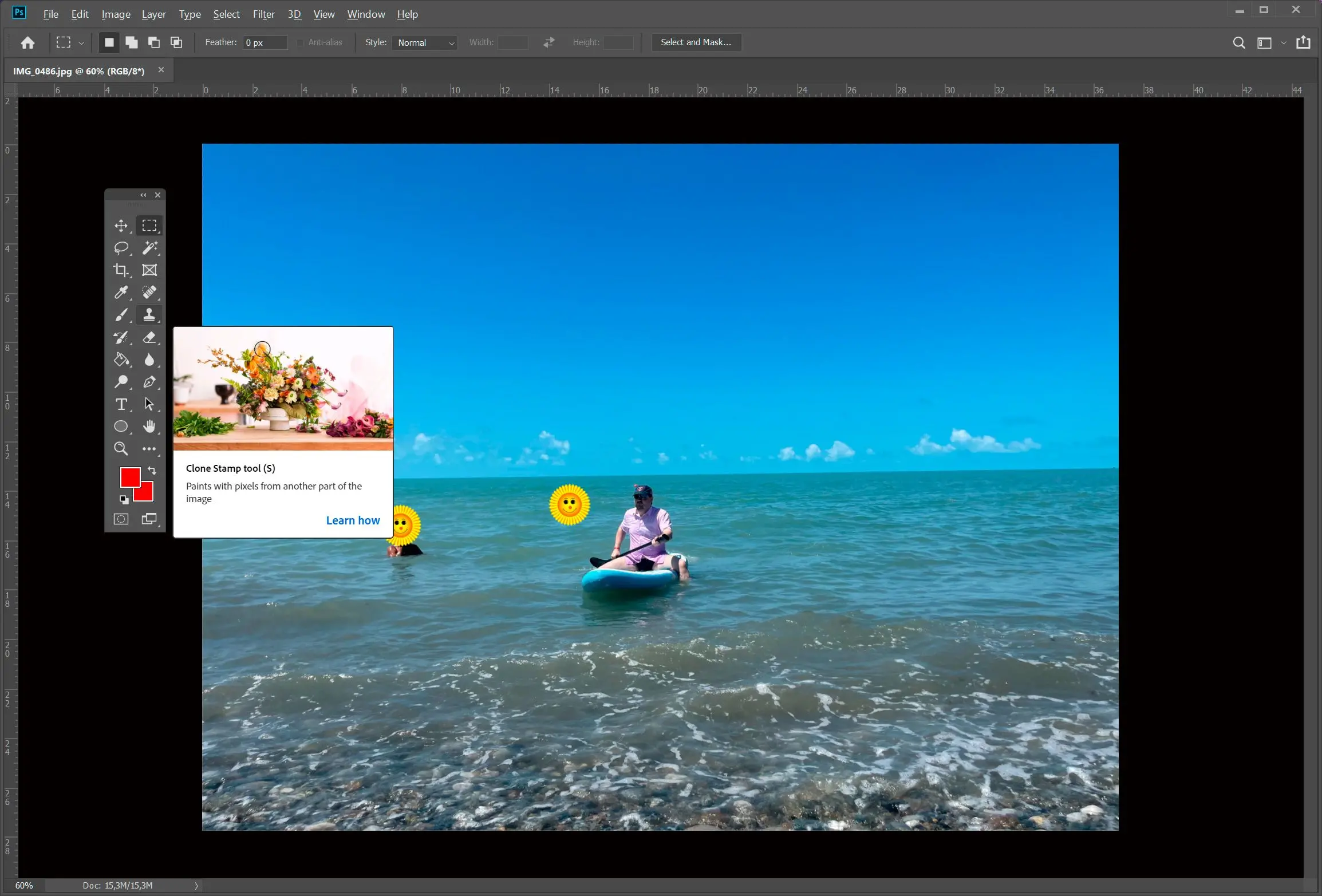Select the Hand tool
This screenshot has height=896, width=1322.
[149, 427]
